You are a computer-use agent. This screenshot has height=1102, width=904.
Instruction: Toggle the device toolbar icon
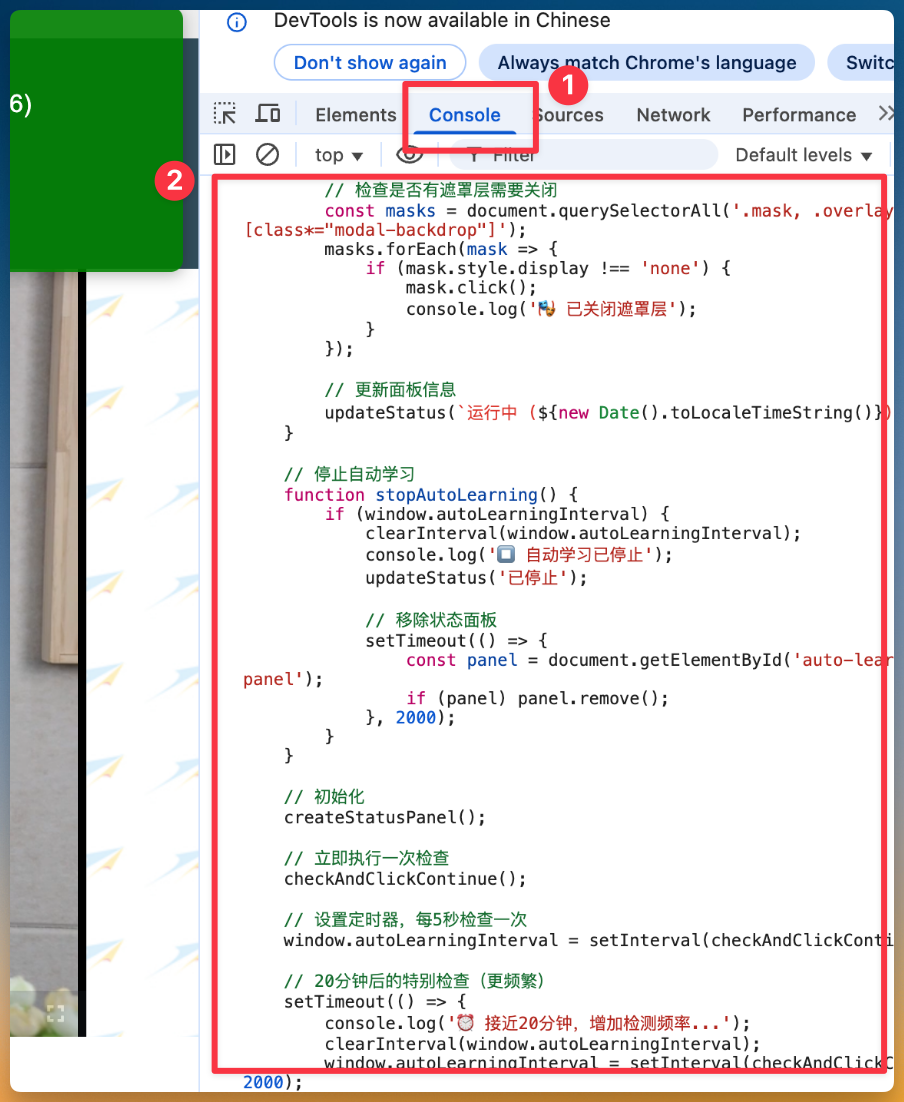click(x=267, y=114)
